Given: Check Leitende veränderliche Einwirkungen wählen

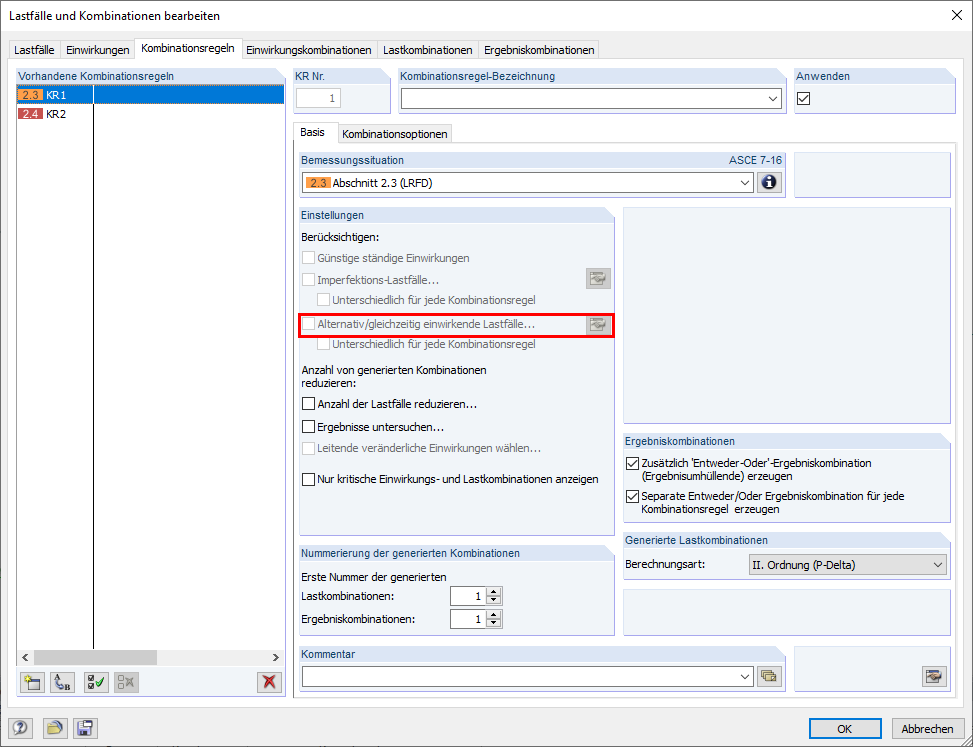Looking at the screenshot, I should 308,448.
